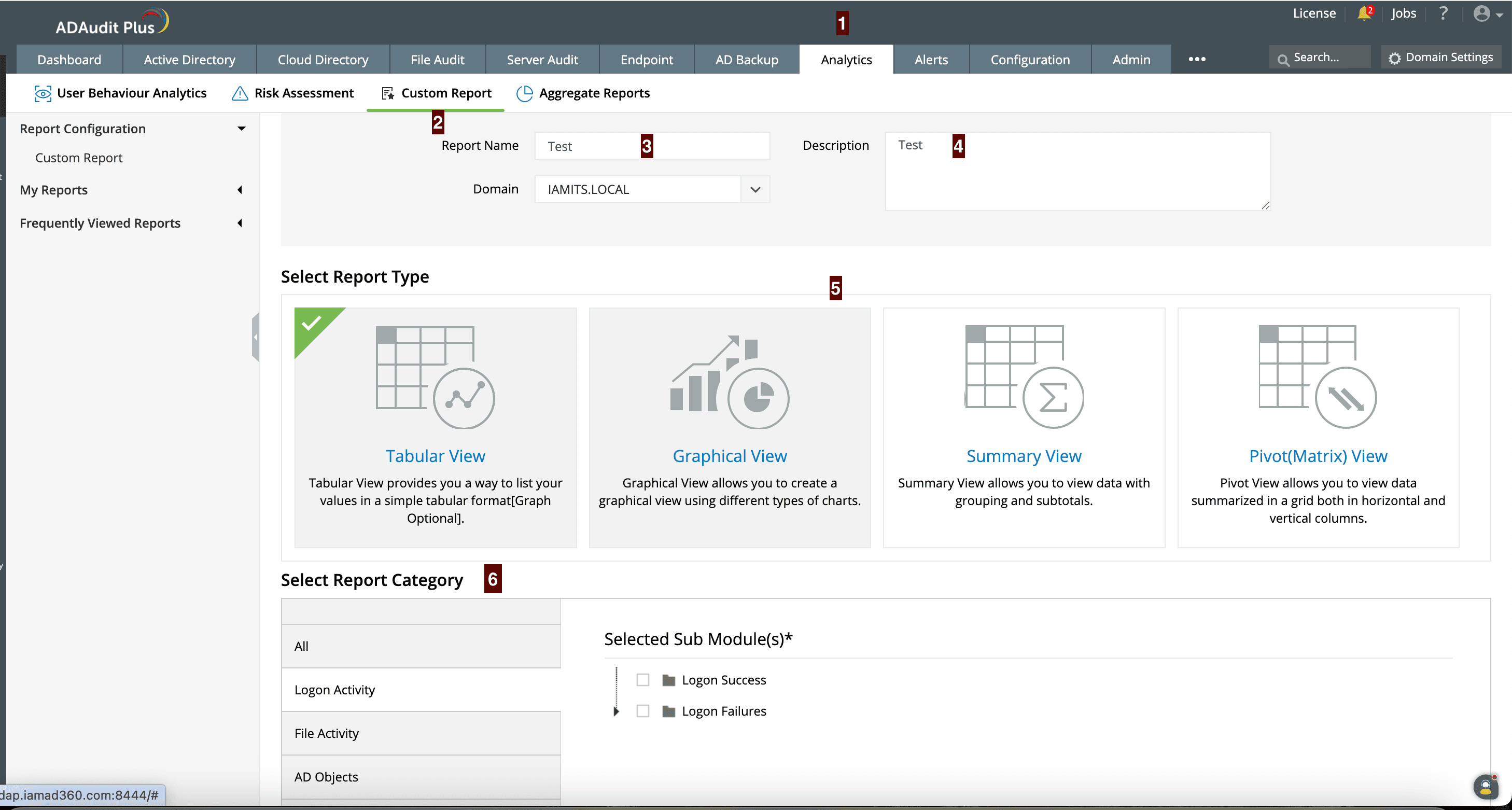Image resolution: width=1512 pixels, height=810 pixels.
Task: Click the Graphical View chart icon
Action: point(730,382)
